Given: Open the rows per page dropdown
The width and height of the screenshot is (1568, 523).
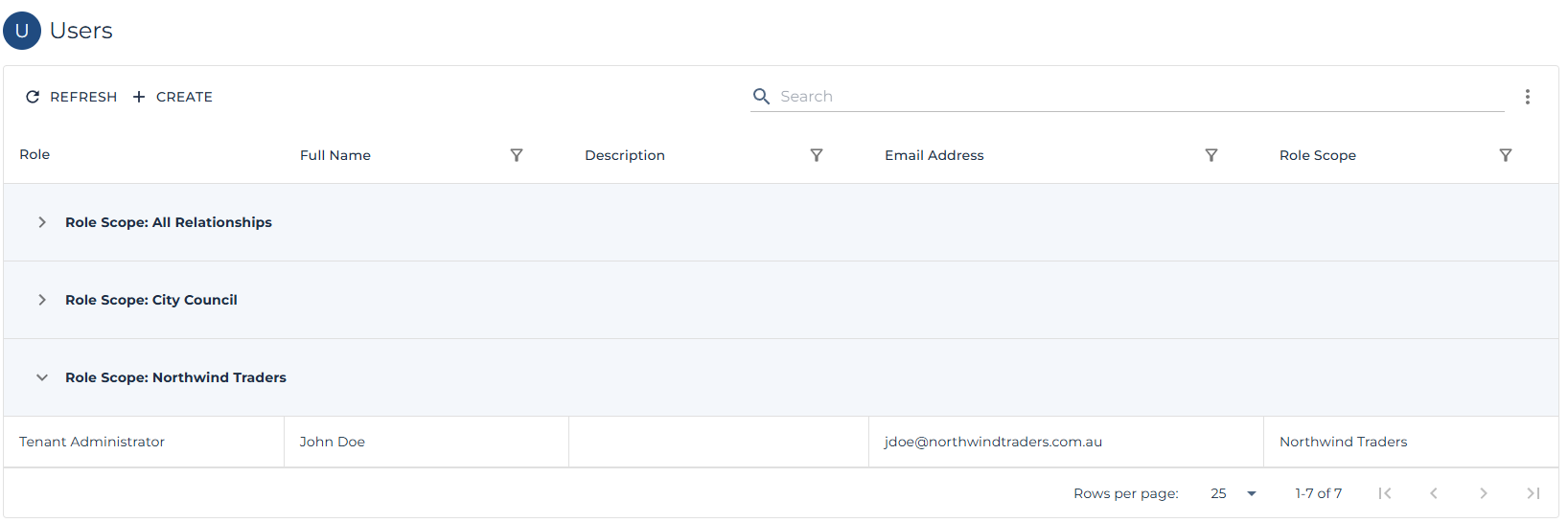Looking at the screenshot, I should tap(1234, 493).
